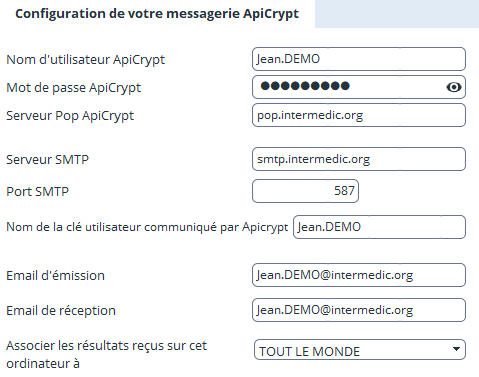Click the Associer les résultats reçus label
The image size is (479, 377).
107,354
